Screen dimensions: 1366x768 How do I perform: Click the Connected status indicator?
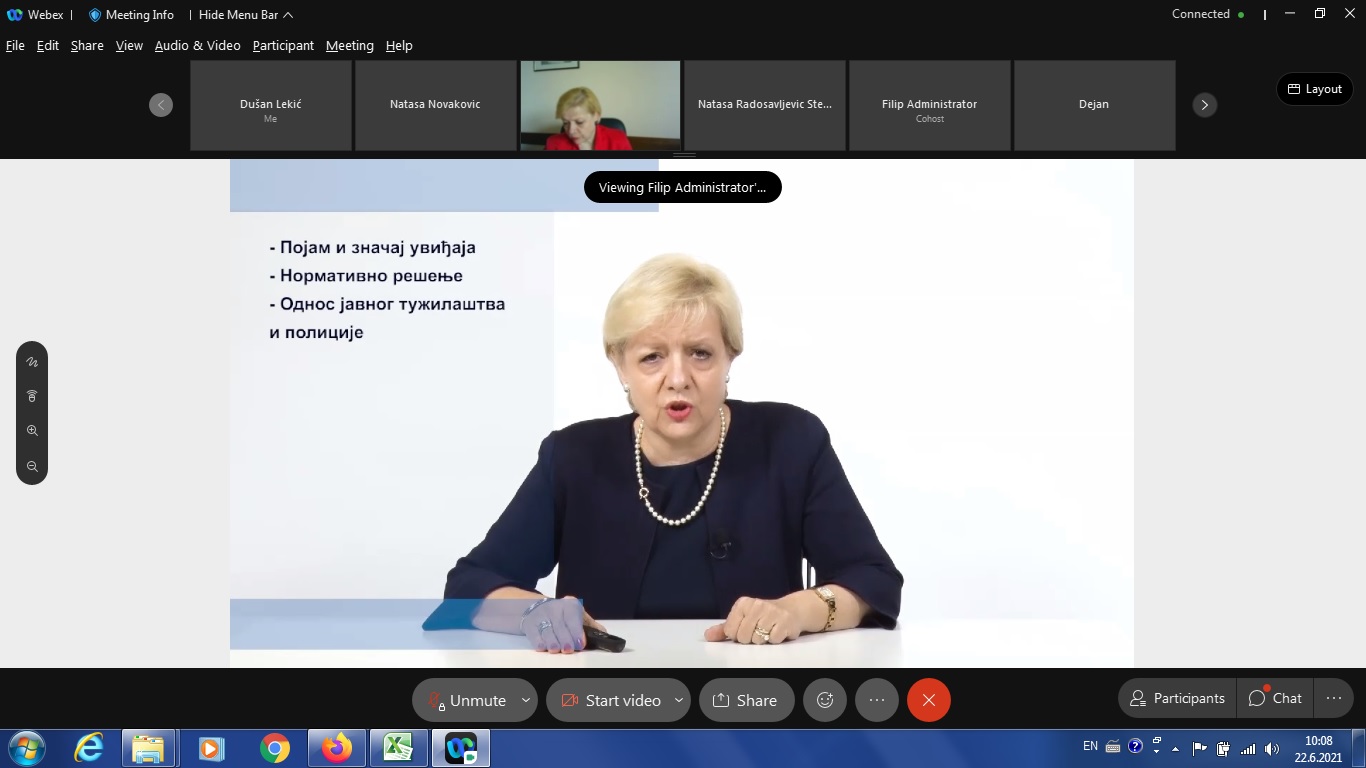pyautogui.click(x=1208, y=14)
